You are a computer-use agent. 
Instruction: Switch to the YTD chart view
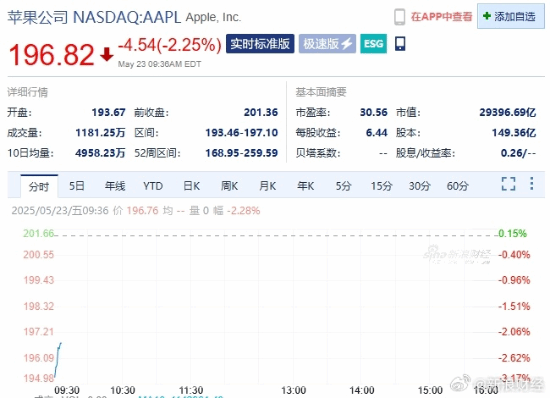pyautogui.click(x=153, y=185)
